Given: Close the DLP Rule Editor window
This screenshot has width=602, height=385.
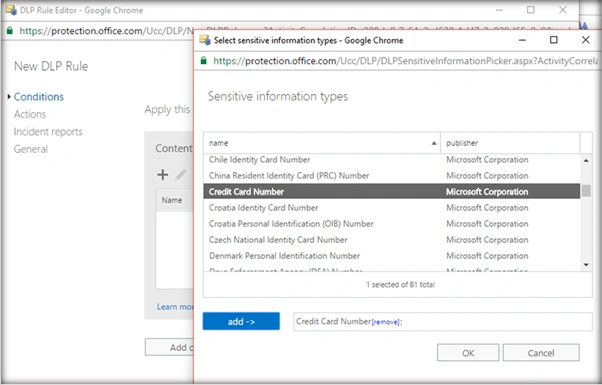Looking at the screenshot, I should point(562,10).
